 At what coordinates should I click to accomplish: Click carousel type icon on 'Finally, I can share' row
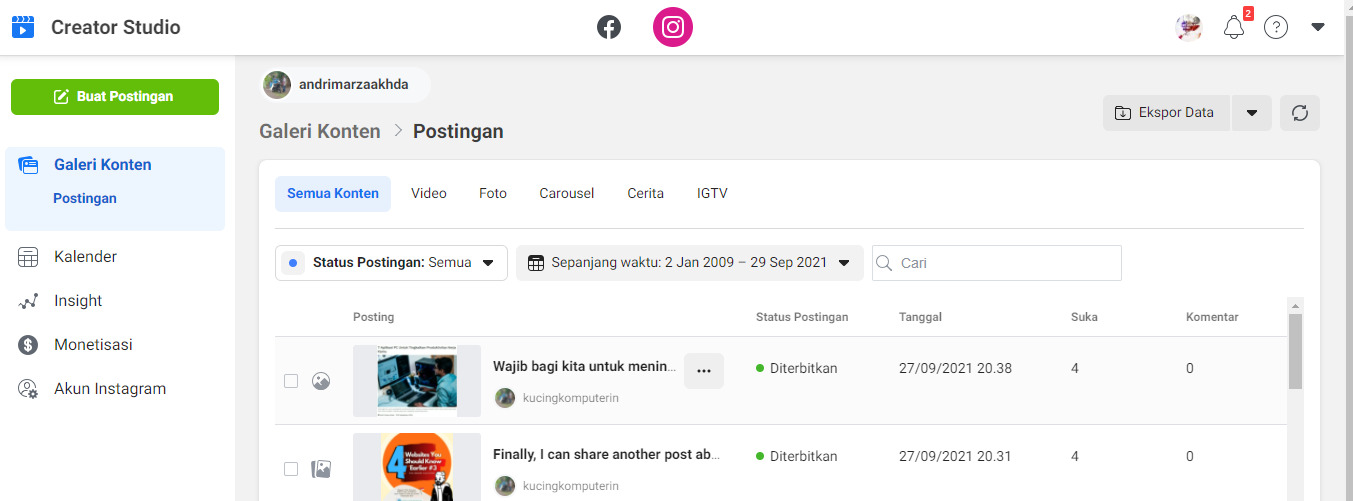(x=321, y=469)
